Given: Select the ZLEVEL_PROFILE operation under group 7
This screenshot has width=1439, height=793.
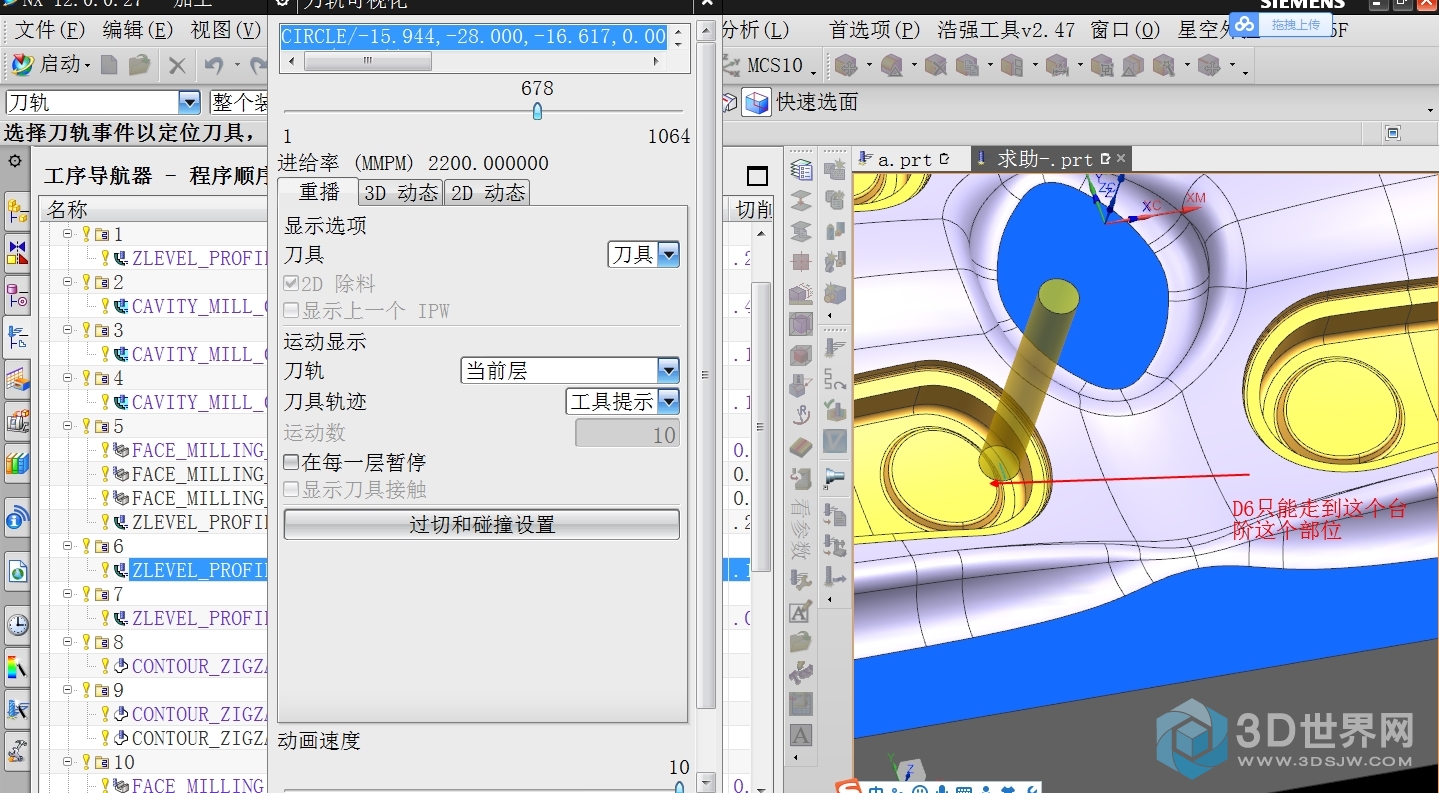Looking at the screenshot, I should [199, 618].
